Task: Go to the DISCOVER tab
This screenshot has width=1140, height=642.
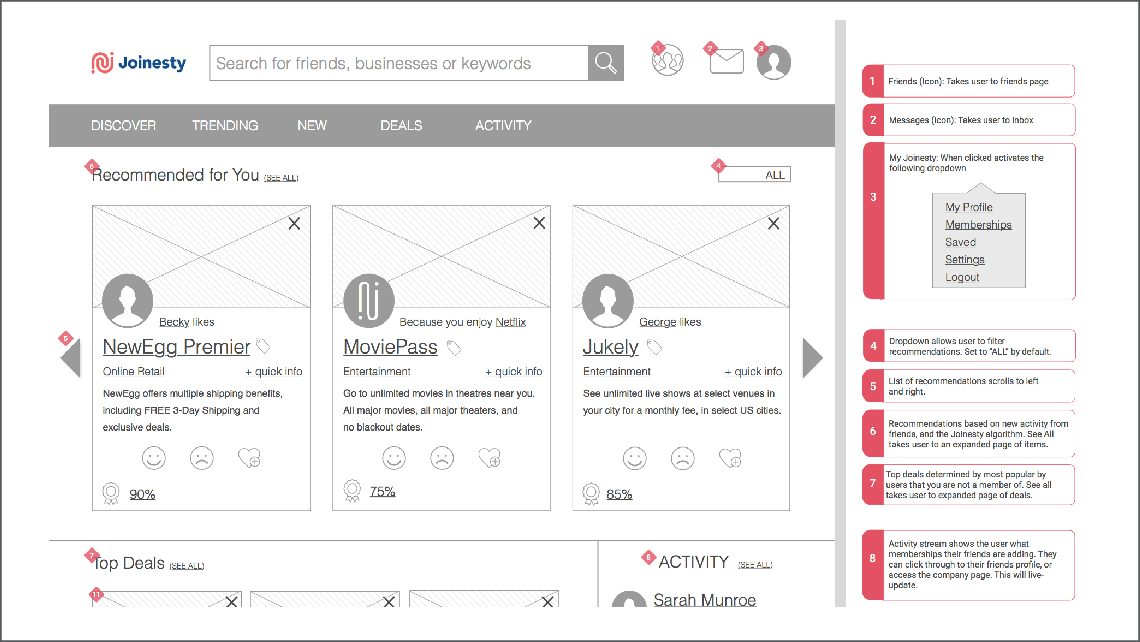Action: point(124,125)
